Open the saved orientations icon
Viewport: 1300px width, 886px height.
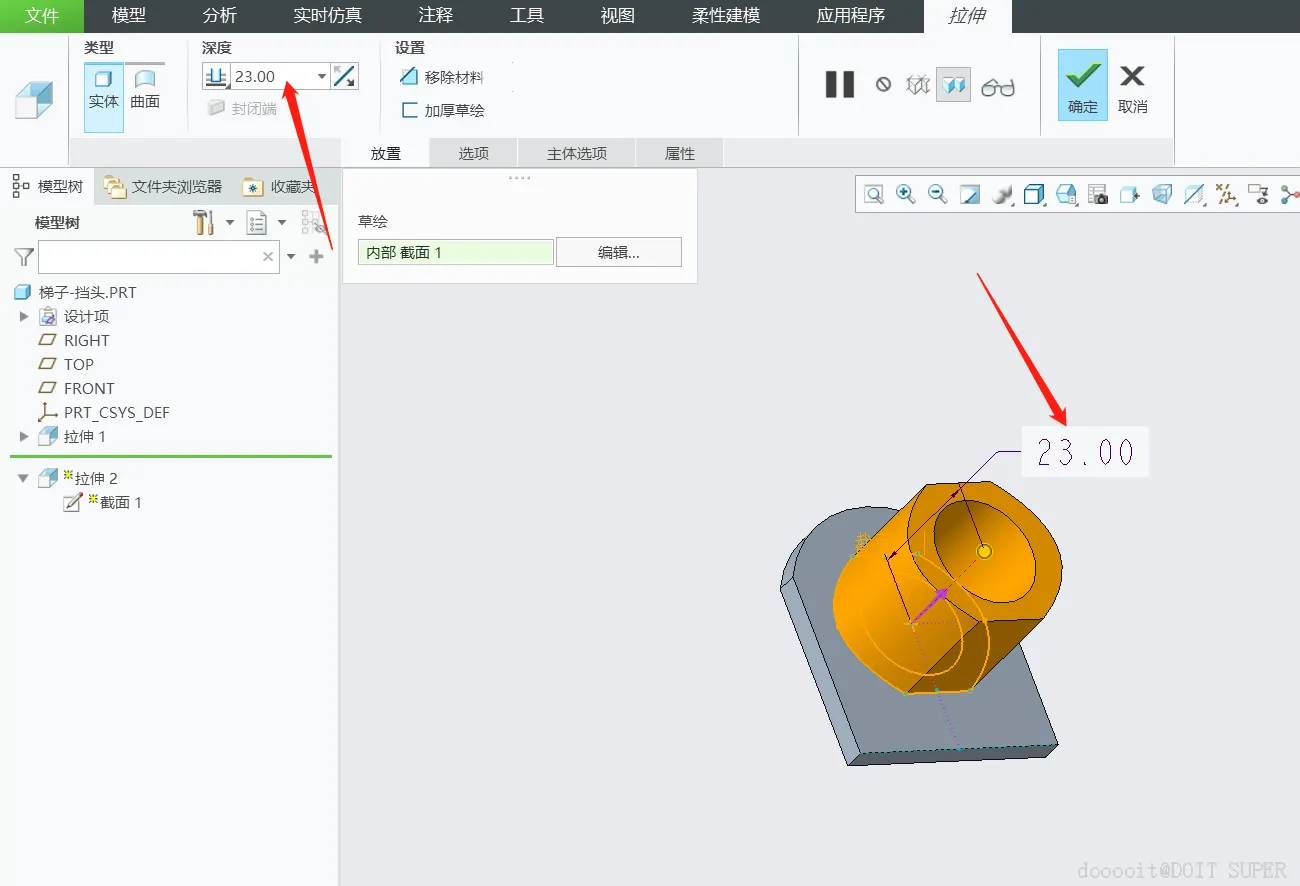tap(1066, 195)
